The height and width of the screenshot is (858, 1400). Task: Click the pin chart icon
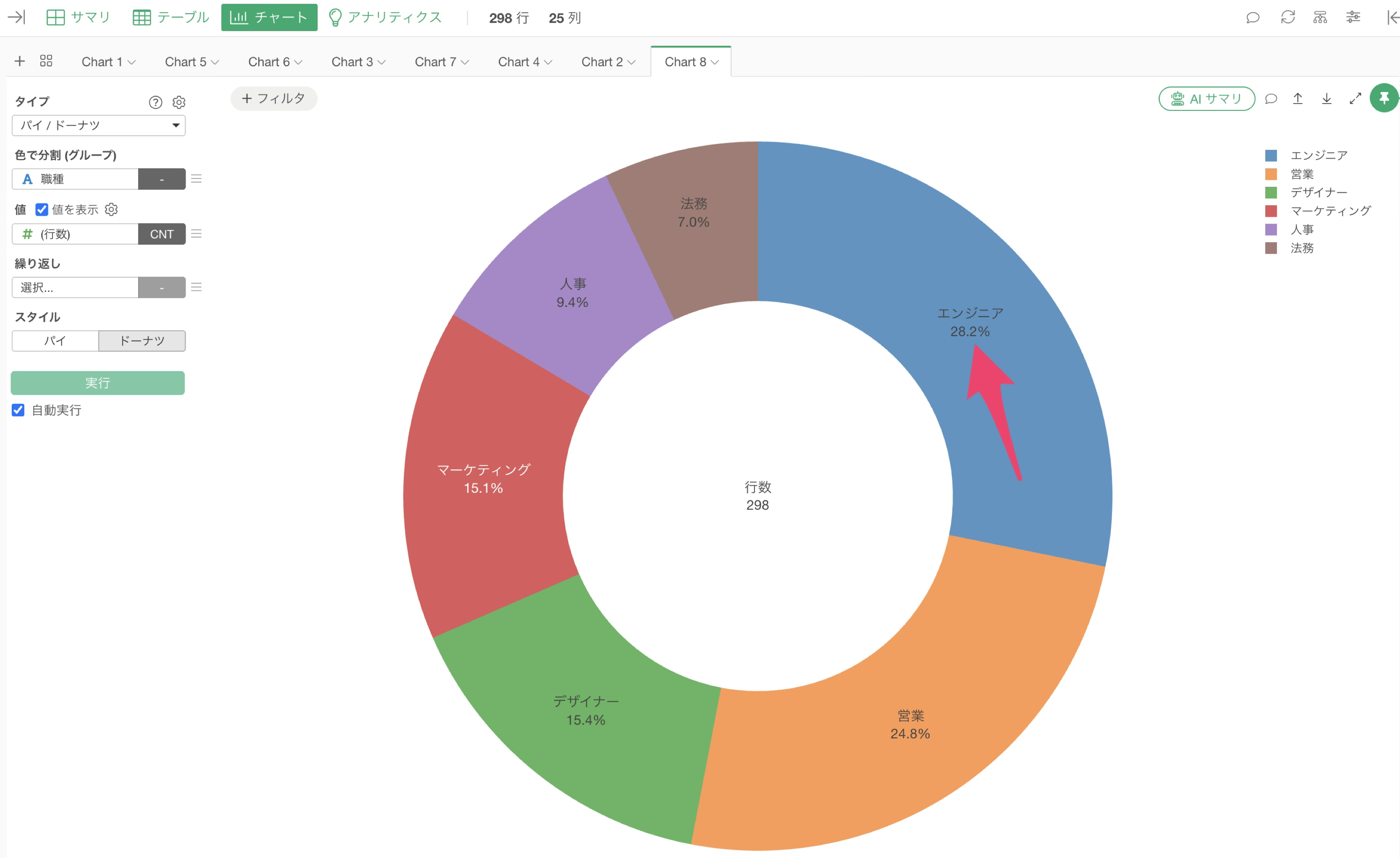[x=1384, y=98]
